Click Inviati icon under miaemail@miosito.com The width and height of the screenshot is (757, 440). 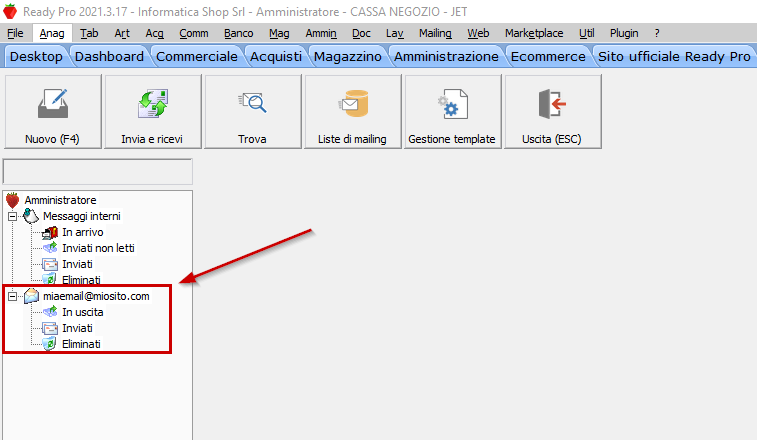click(x=50, y=328)
